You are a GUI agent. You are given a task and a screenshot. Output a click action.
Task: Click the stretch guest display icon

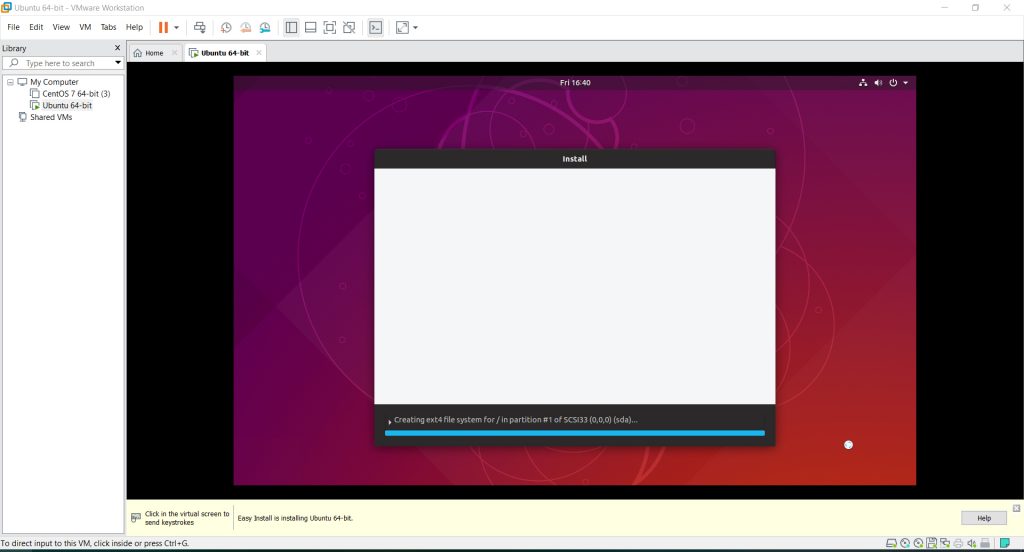[x=402, y=27]
